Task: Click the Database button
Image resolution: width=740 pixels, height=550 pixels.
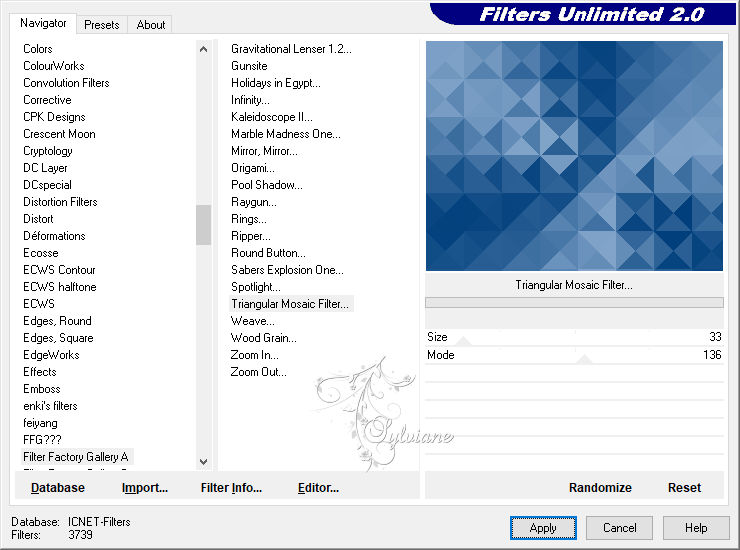Action: point(58,487)
